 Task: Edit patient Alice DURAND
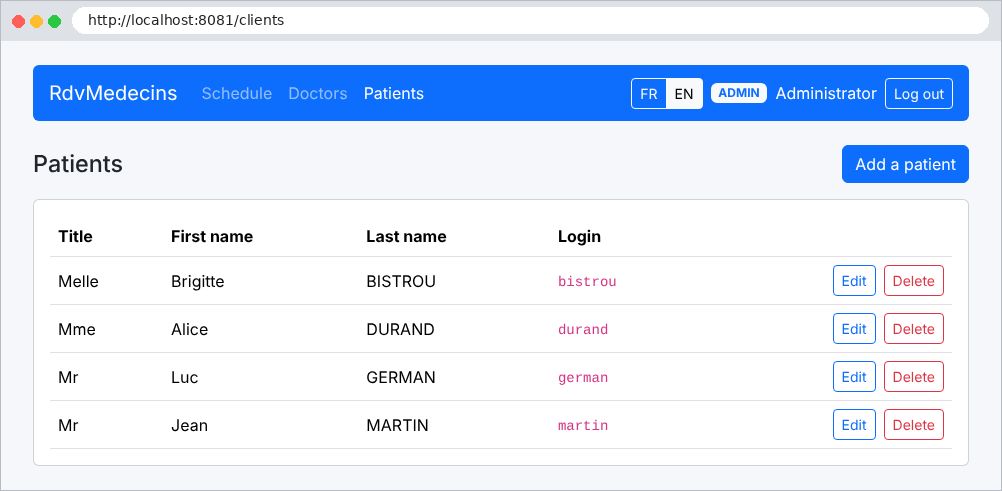coord(854,329)
